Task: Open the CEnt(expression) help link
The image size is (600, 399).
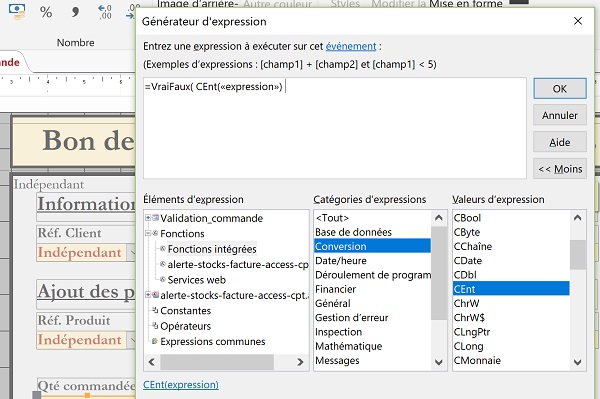Action: 181,384
